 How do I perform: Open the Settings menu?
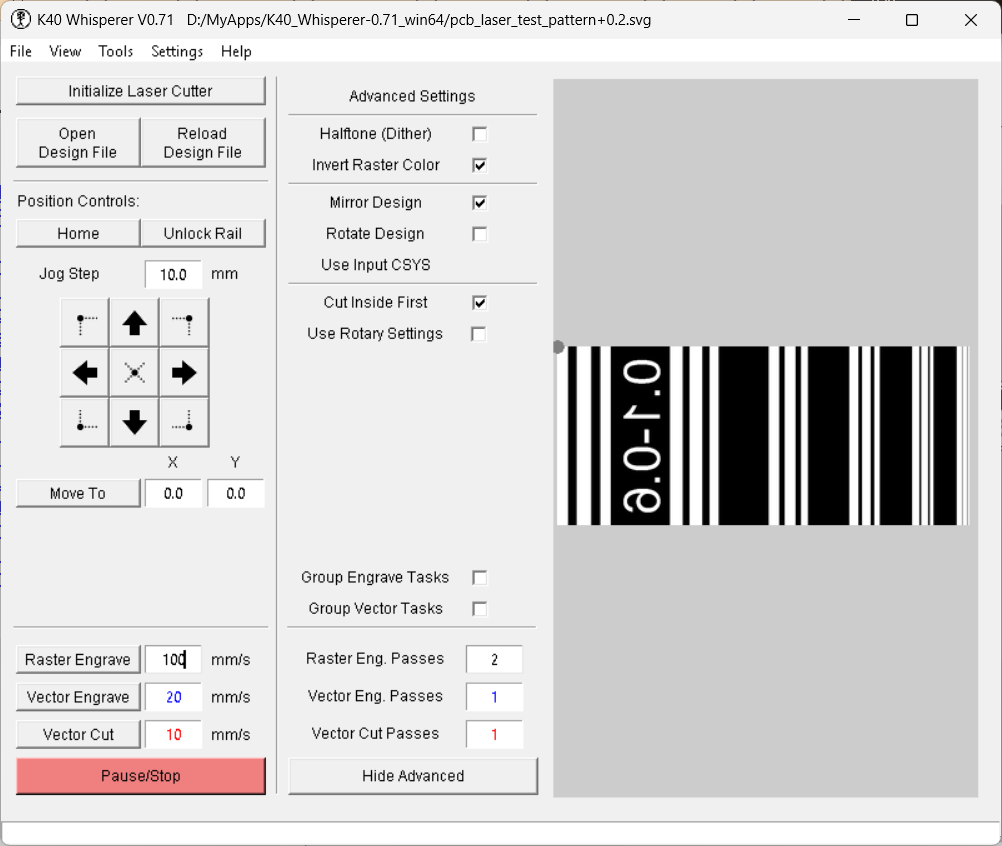click(x=177, y=51)
